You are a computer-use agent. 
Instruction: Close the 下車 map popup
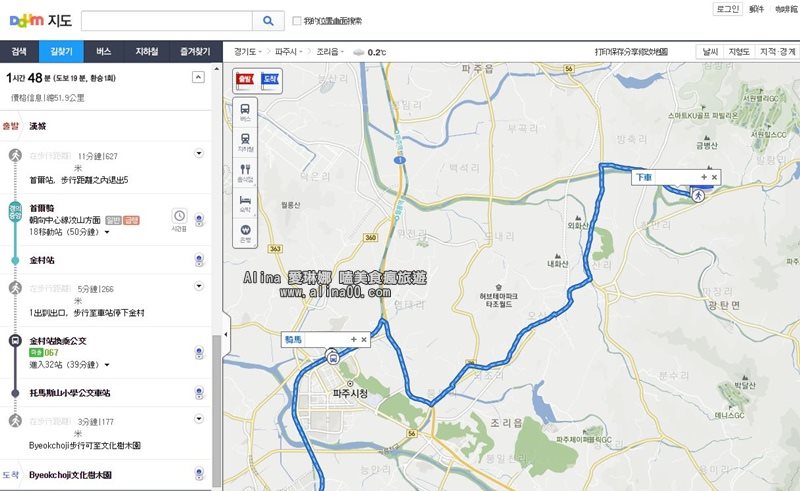(714, 177)
